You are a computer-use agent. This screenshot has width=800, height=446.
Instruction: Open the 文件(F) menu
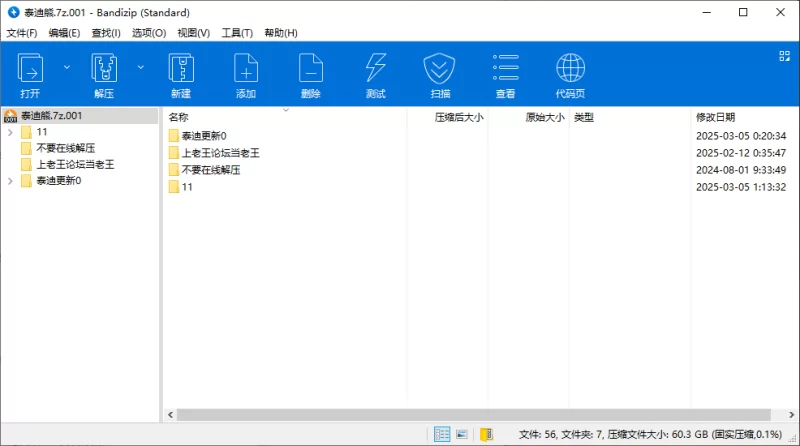[x=21, y=33]
